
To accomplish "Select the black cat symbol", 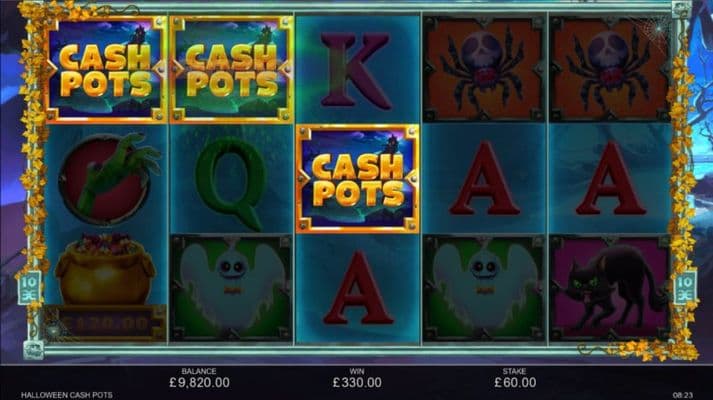I will pyautogui.click(x=609, y=288).
